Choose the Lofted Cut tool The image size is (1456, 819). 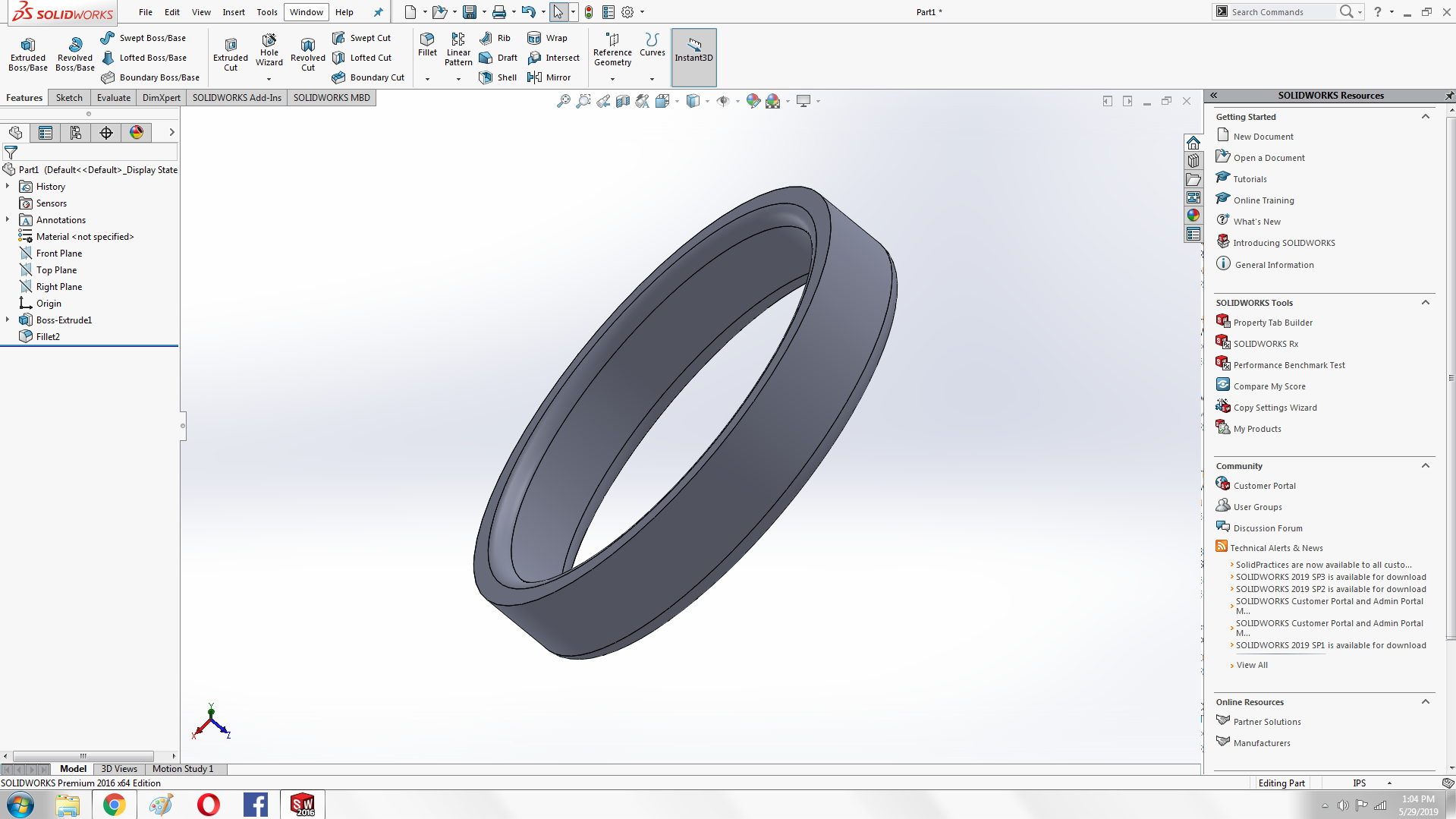pos(362,58)
